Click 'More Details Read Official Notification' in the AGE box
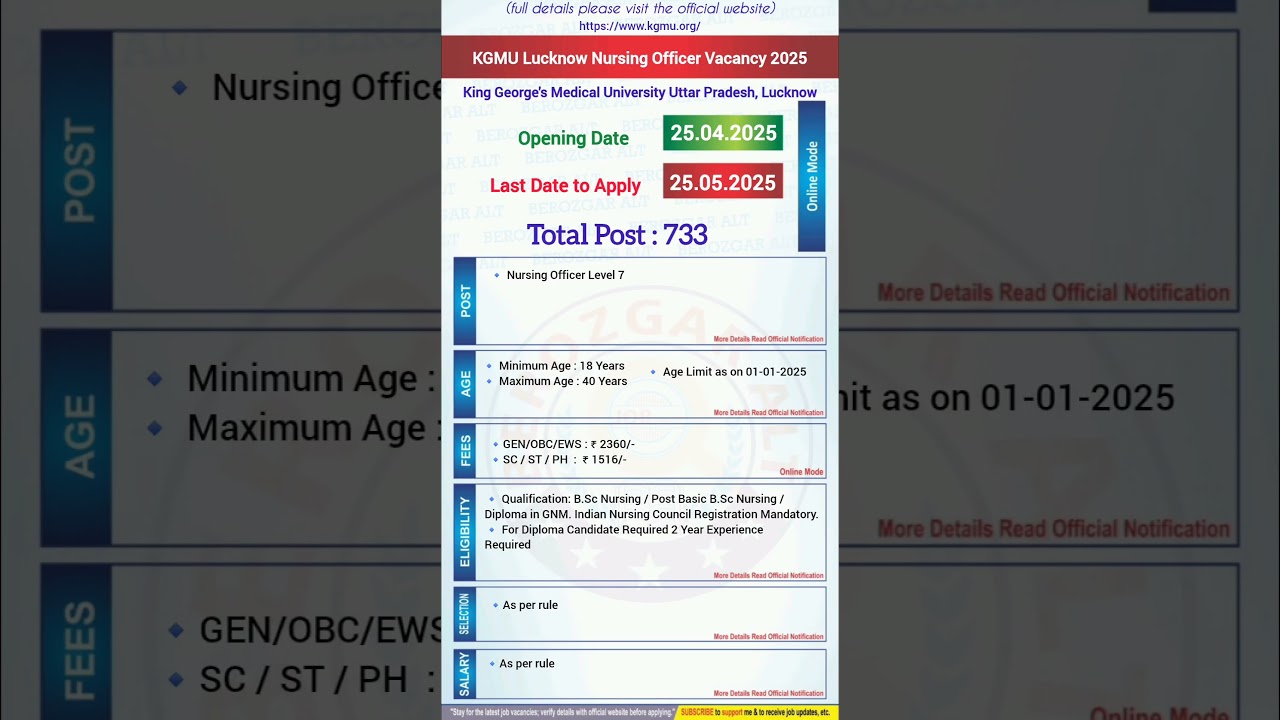This screenshot has width=1280, height=720. (x=768, y=412)
